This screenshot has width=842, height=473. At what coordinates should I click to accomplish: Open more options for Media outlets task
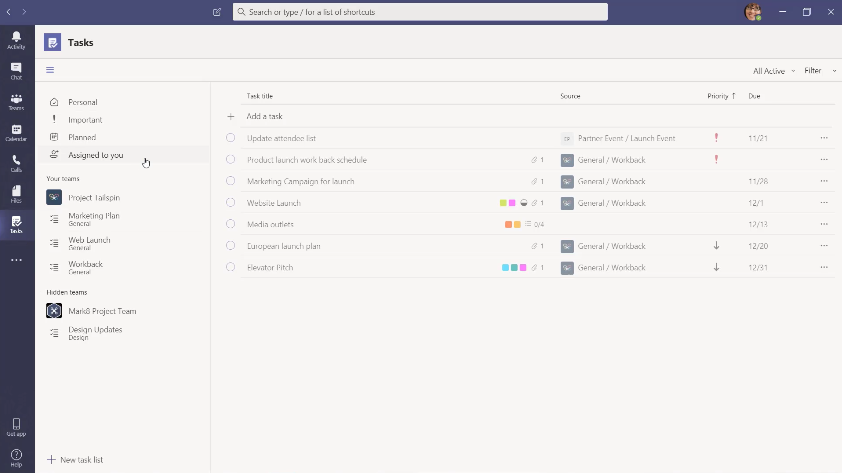tap(824, 224)
